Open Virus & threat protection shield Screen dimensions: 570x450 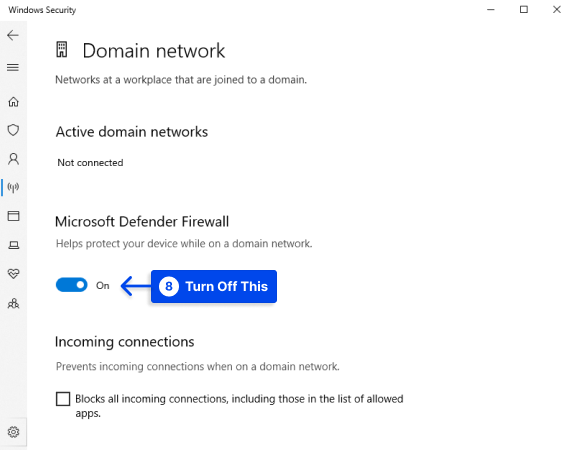(x=13, y=130)
